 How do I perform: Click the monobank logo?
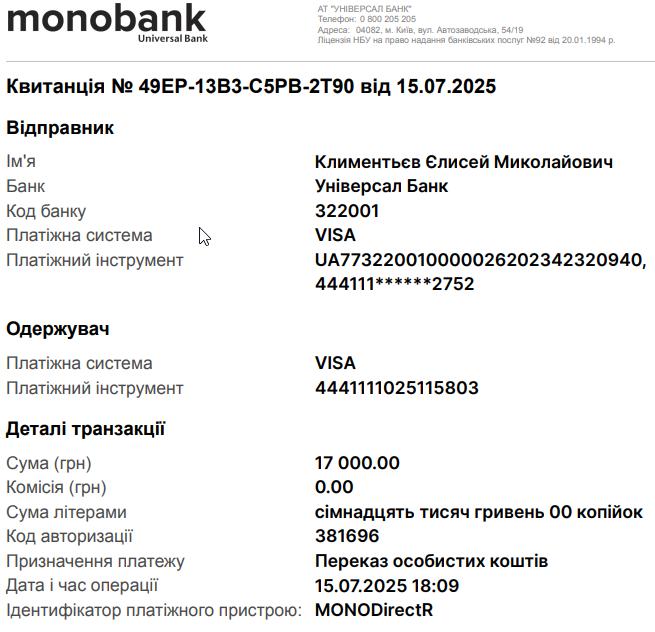(107, 23)
